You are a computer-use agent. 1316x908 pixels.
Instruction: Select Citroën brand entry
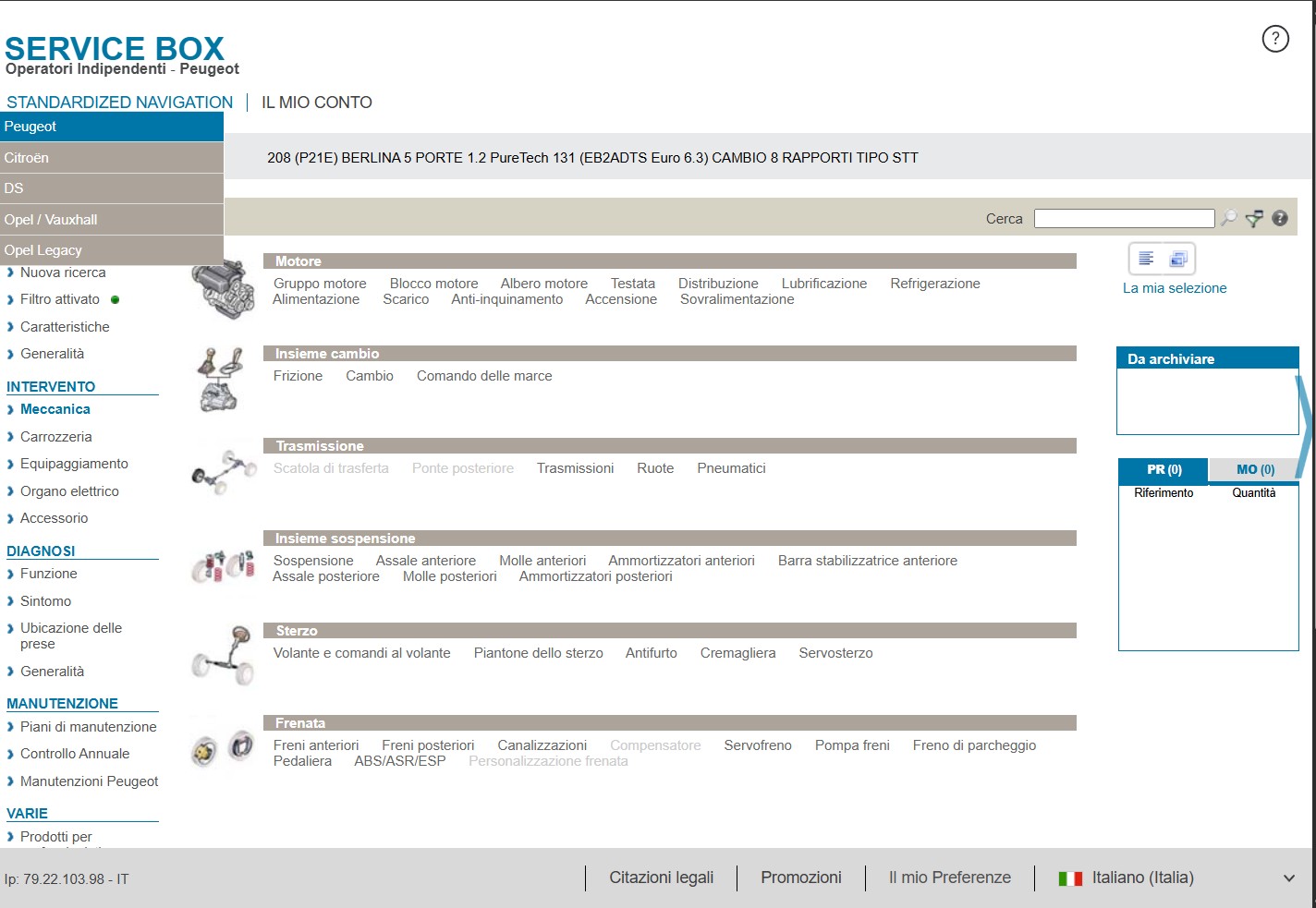click(x=112, y=158)
